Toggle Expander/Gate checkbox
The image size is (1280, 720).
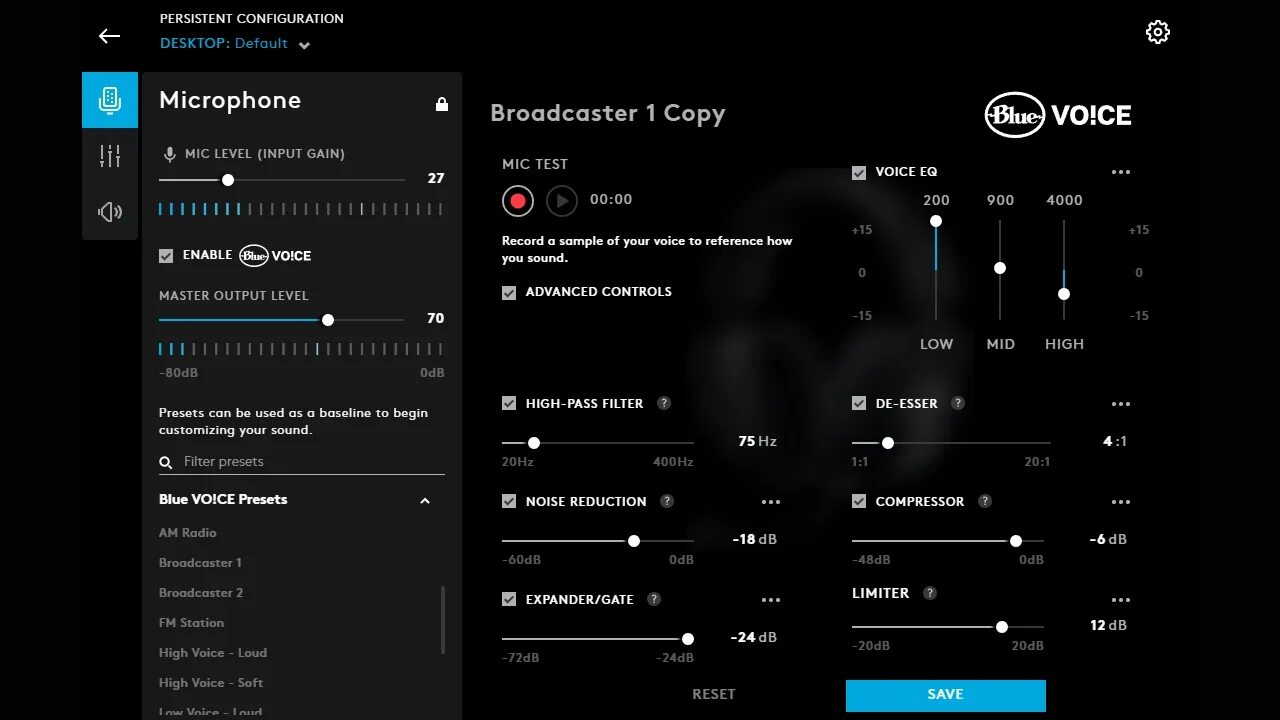tap(509, 600)
